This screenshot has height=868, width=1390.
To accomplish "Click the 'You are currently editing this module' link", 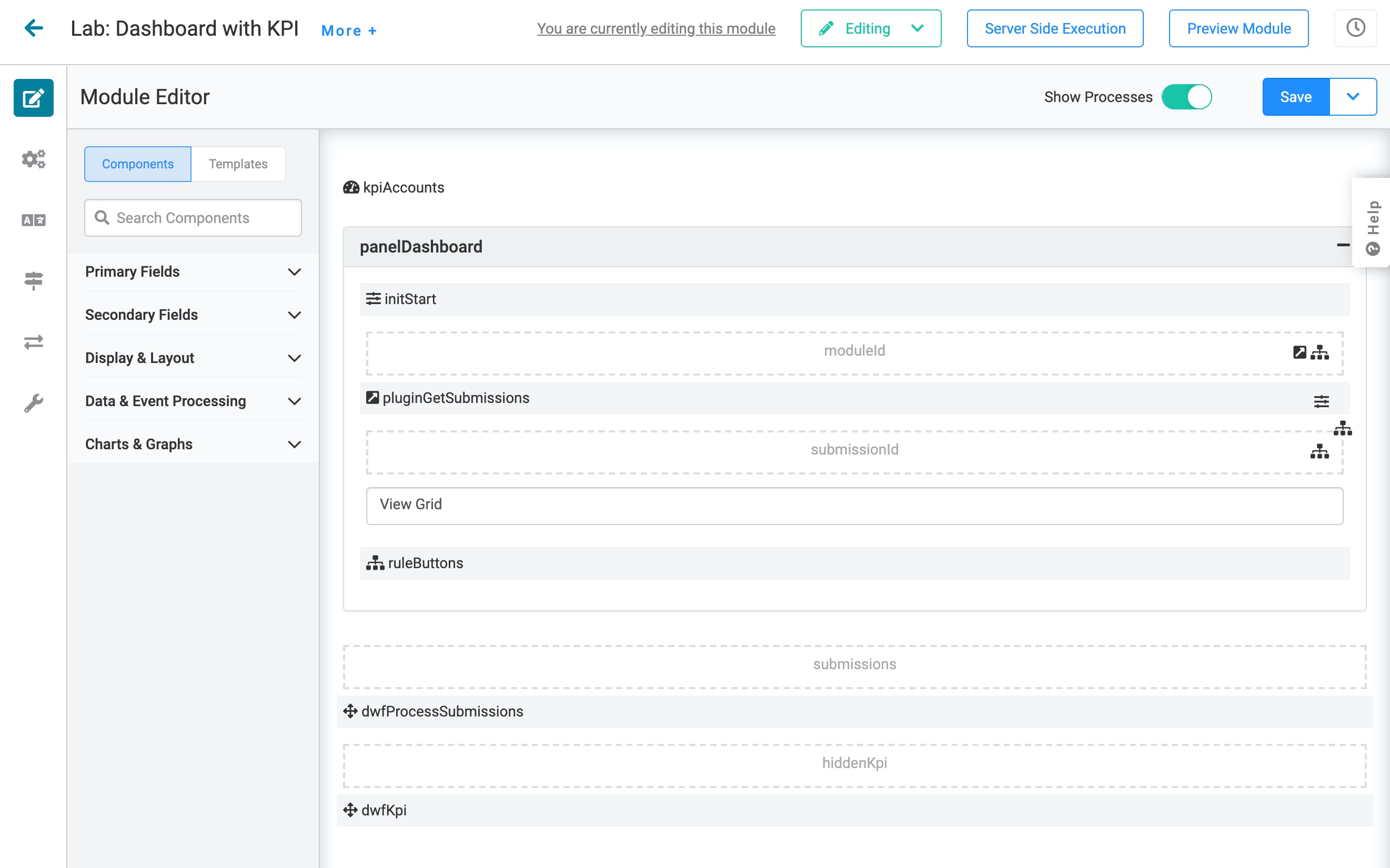I will tap(656, 28).
